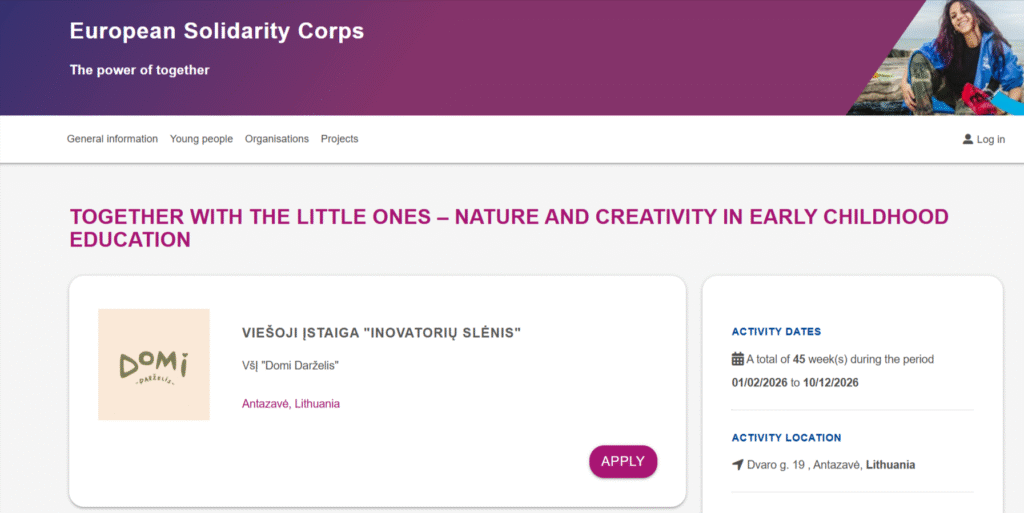
Task: Open the Young people menu
Action: point(201,139)
